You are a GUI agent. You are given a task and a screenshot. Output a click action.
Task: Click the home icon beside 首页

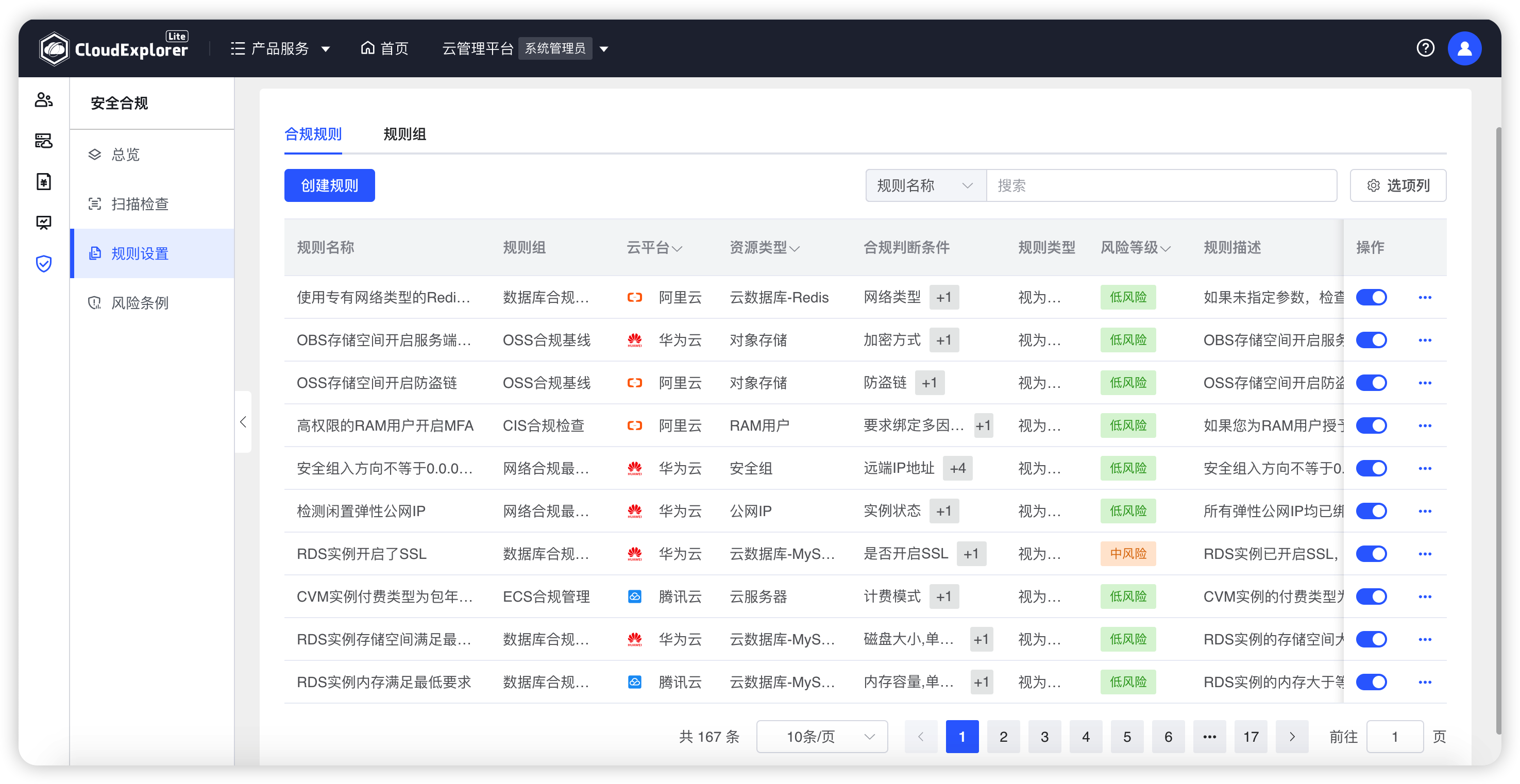[367, 48]
